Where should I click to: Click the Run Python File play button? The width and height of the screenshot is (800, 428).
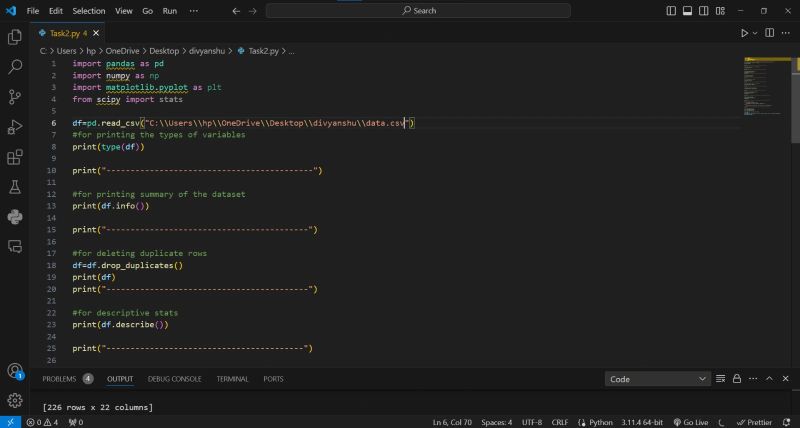[744, 33]
